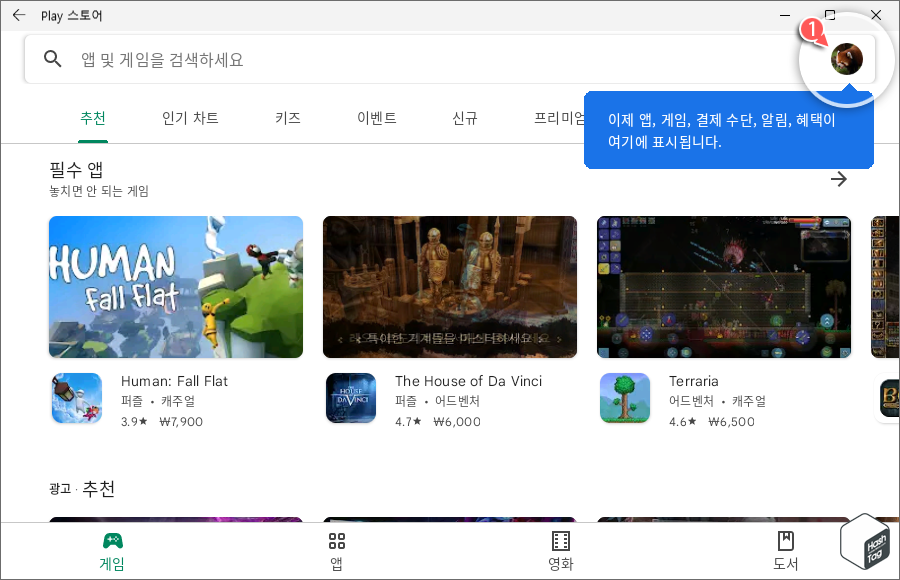Viewport: 900px width, 580px height.
Task: Switch to the 신규 tab
Action: point(464,118)
